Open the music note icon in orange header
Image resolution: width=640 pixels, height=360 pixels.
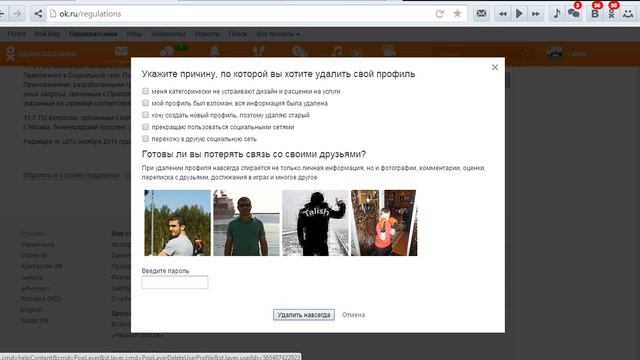[x=336, y=51]
